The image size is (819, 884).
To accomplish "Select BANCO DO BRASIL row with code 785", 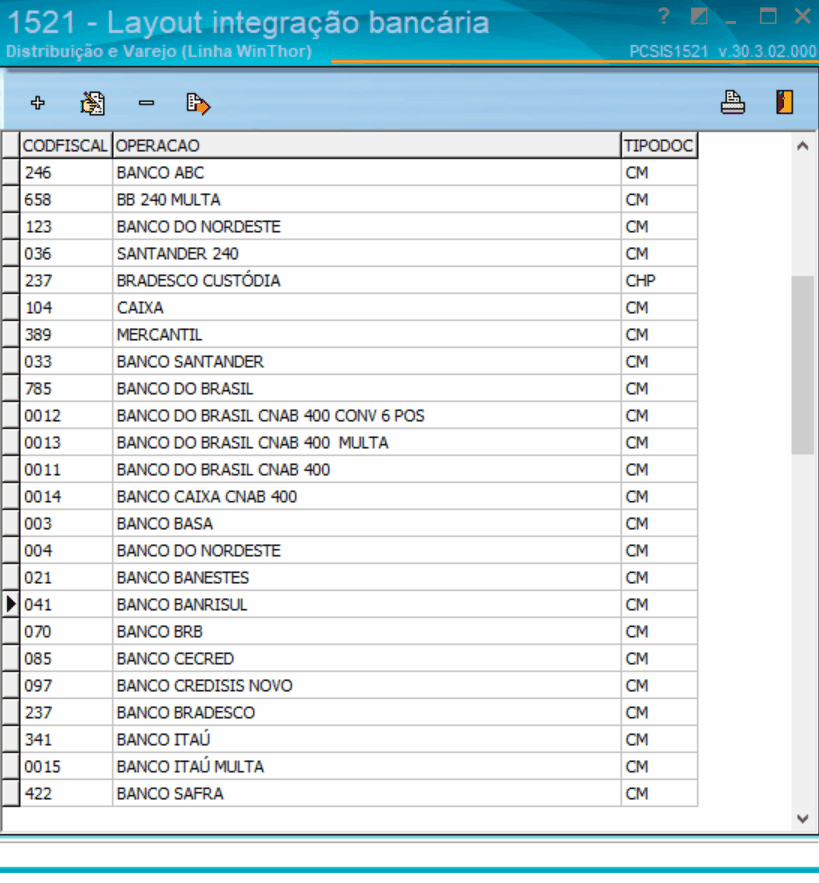I will click(358, 389).
